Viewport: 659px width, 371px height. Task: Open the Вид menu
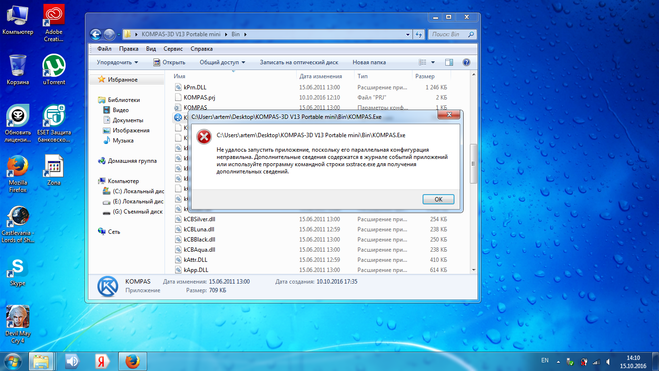151,49
